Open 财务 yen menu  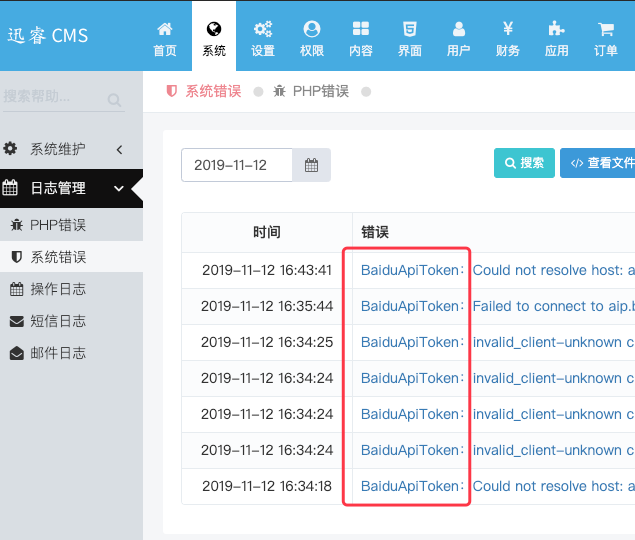point(507,39)
